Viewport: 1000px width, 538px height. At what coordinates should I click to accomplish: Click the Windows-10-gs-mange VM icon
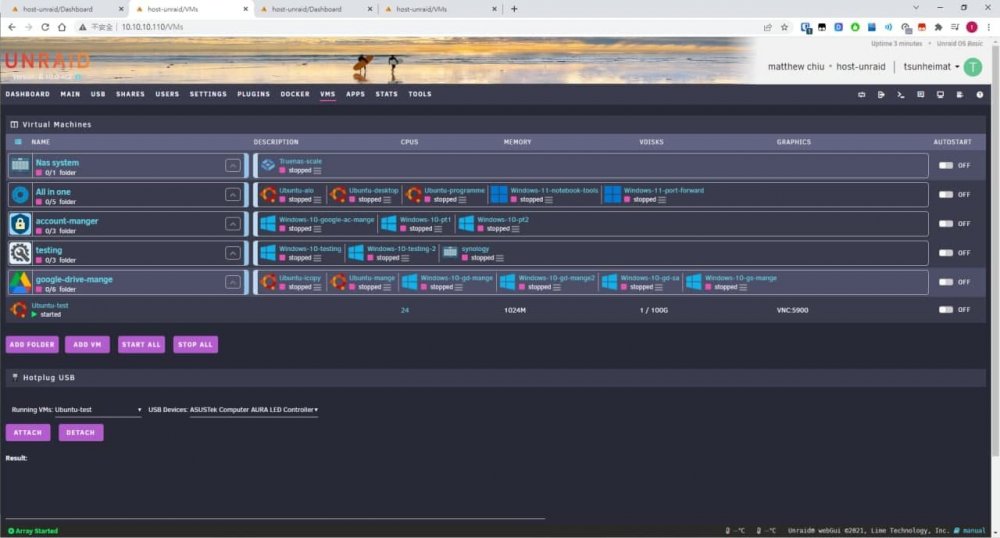pos(693,282)
